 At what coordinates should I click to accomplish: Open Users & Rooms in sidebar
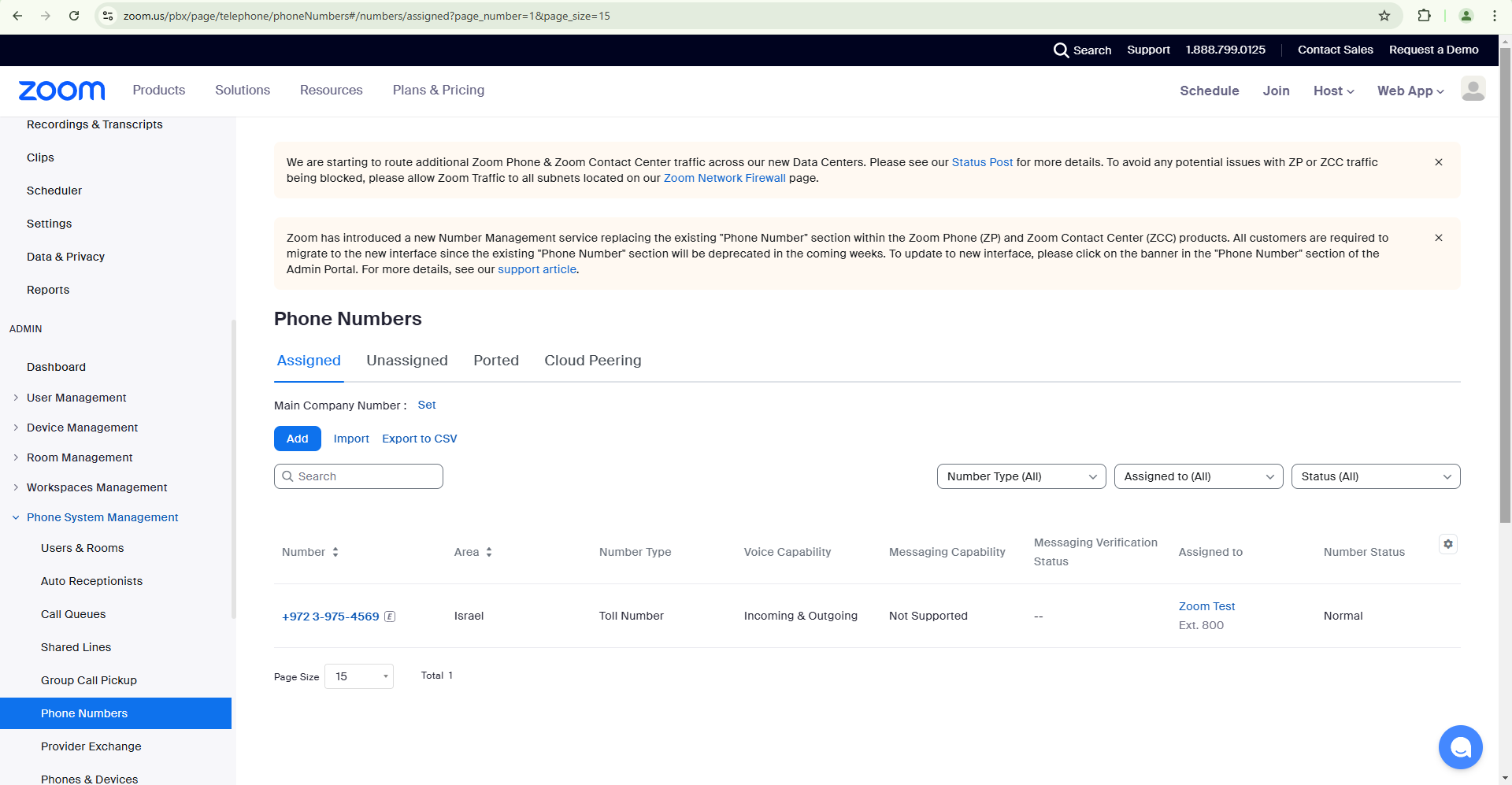tap(83, 548)
